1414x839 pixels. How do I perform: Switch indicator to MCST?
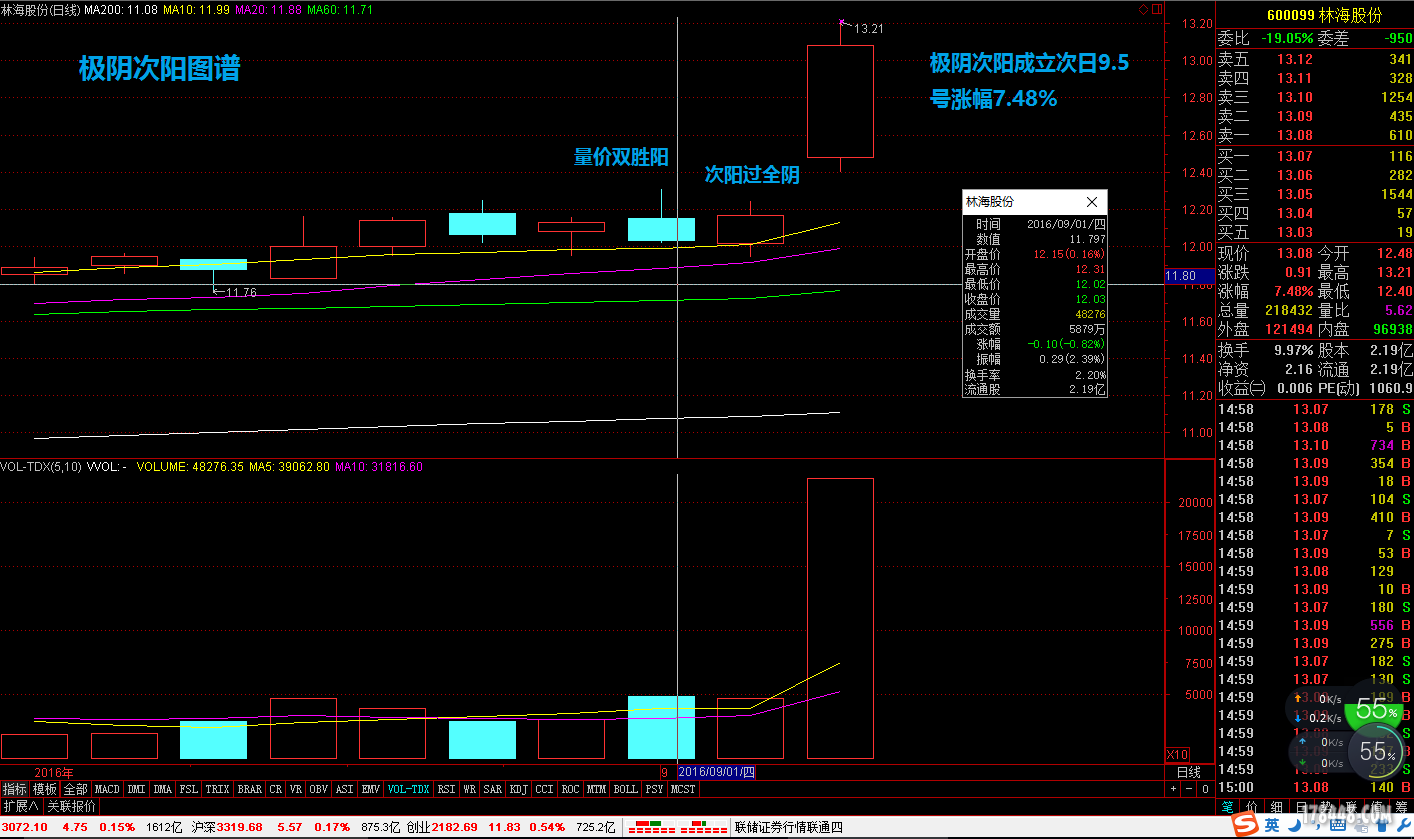[683, 789]
